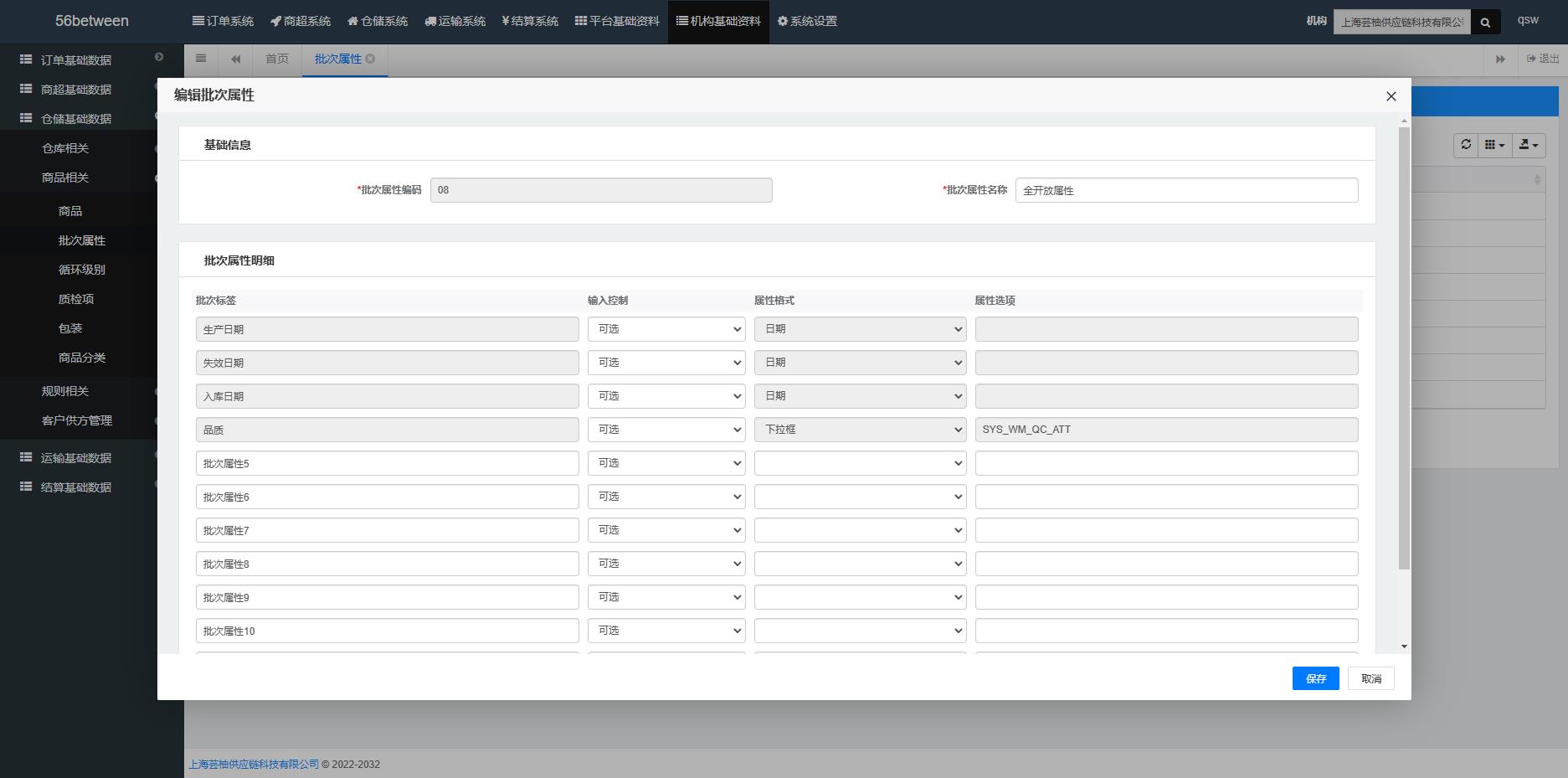Image resolution: width=1568 pixels, height=778 pixels.
Task: Open 输入控制 dropdown for 失效日期 row
Action: click(666, 363)
